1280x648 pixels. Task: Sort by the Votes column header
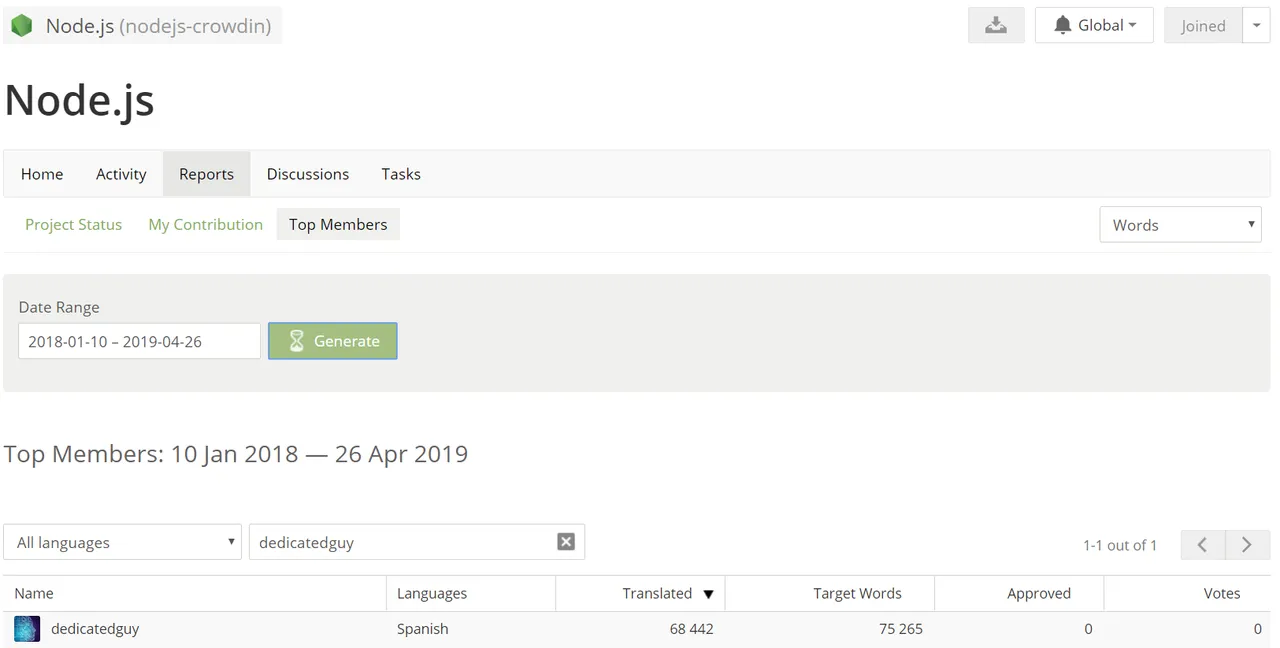point(1187,593)
